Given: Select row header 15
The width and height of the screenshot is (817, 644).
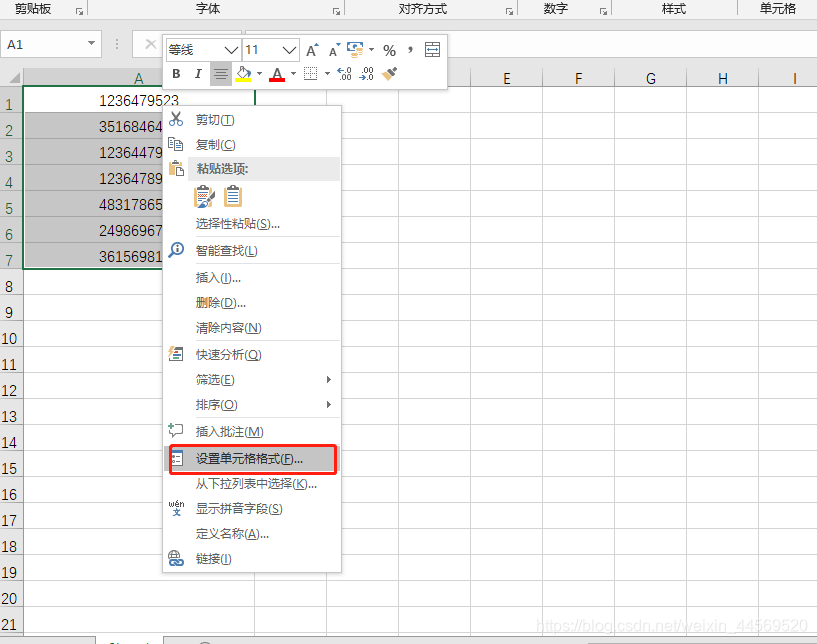Looking at the screenshot, I should click(11, 464).
